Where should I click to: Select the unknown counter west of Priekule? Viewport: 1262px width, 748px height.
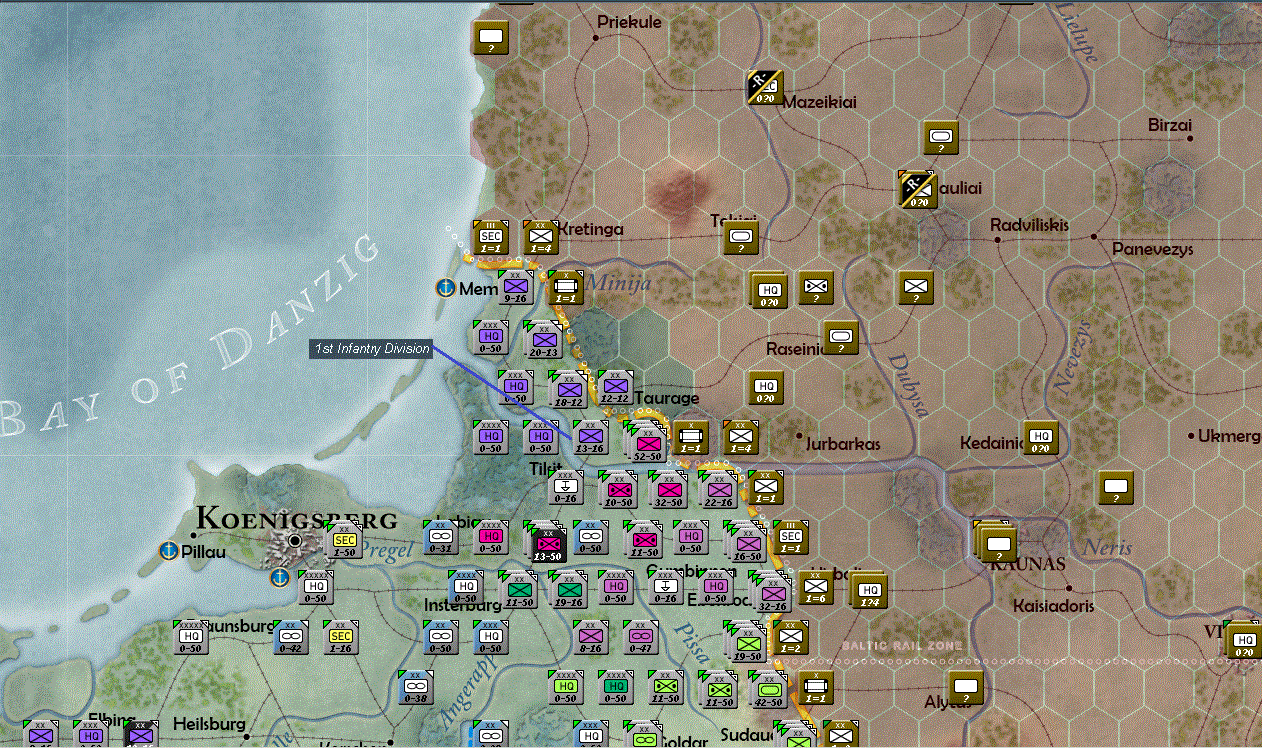(491, 37)
